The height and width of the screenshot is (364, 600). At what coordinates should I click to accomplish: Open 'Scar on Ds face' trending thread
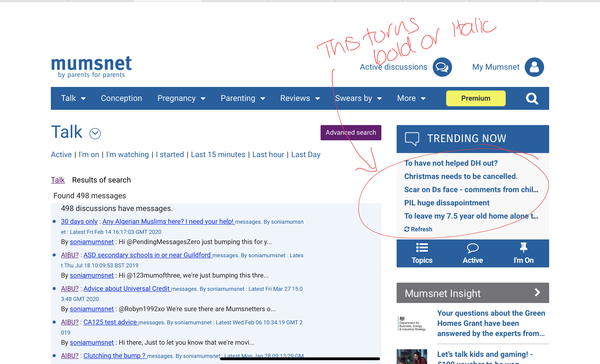point(471,190)
